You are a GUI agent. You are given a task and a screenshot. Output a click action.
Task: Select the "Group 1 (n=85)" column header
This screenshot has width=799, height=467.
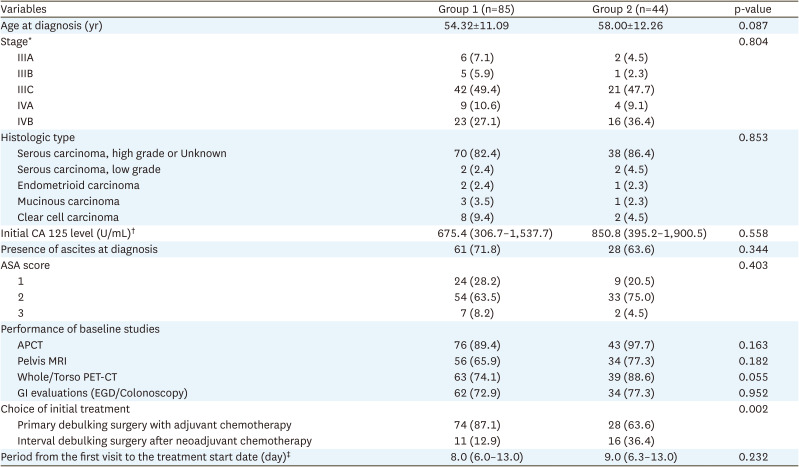pos(476,9)
